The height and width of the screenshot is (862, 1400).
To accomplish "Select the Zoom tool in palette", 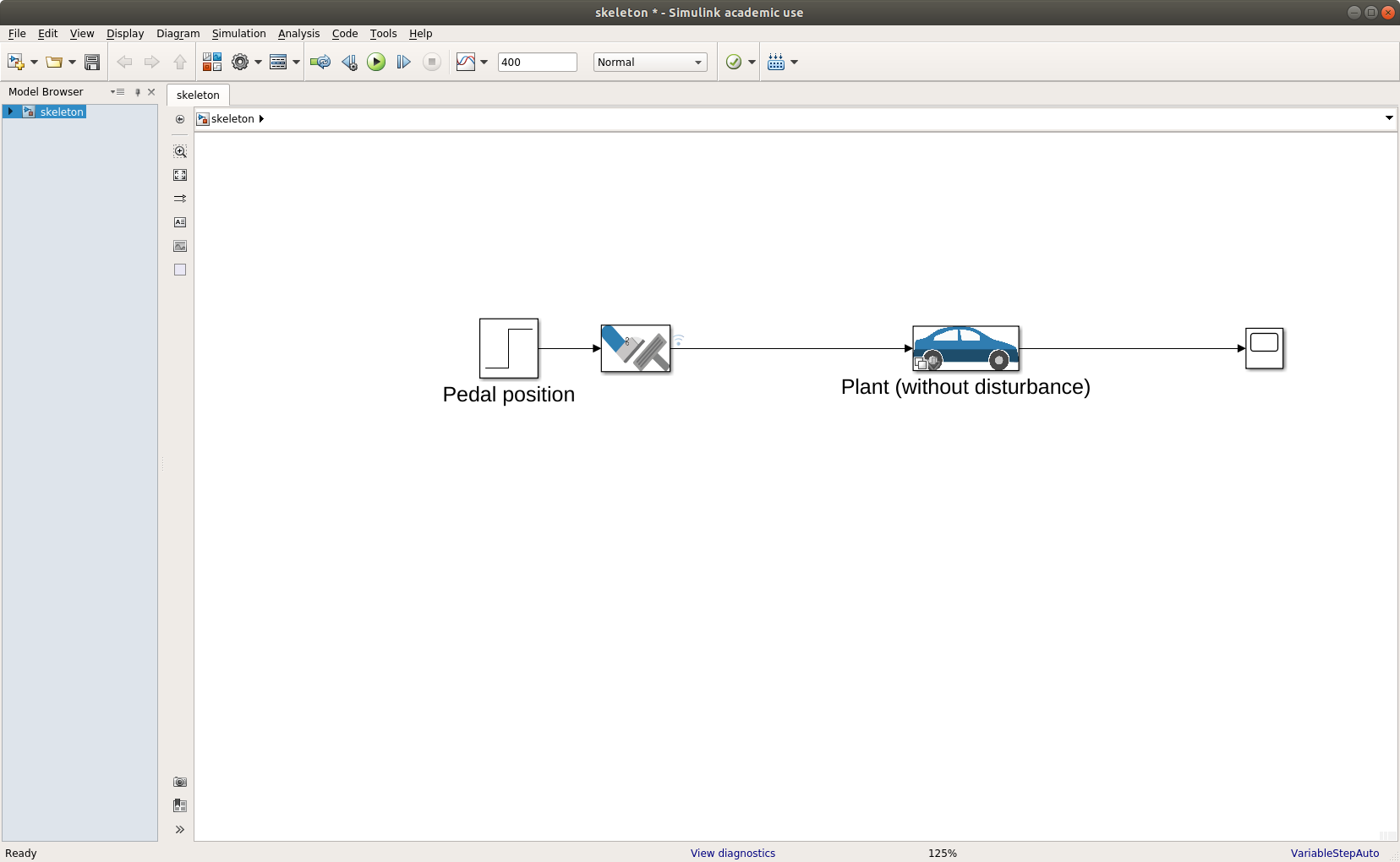I will click(x=180, y=151).
